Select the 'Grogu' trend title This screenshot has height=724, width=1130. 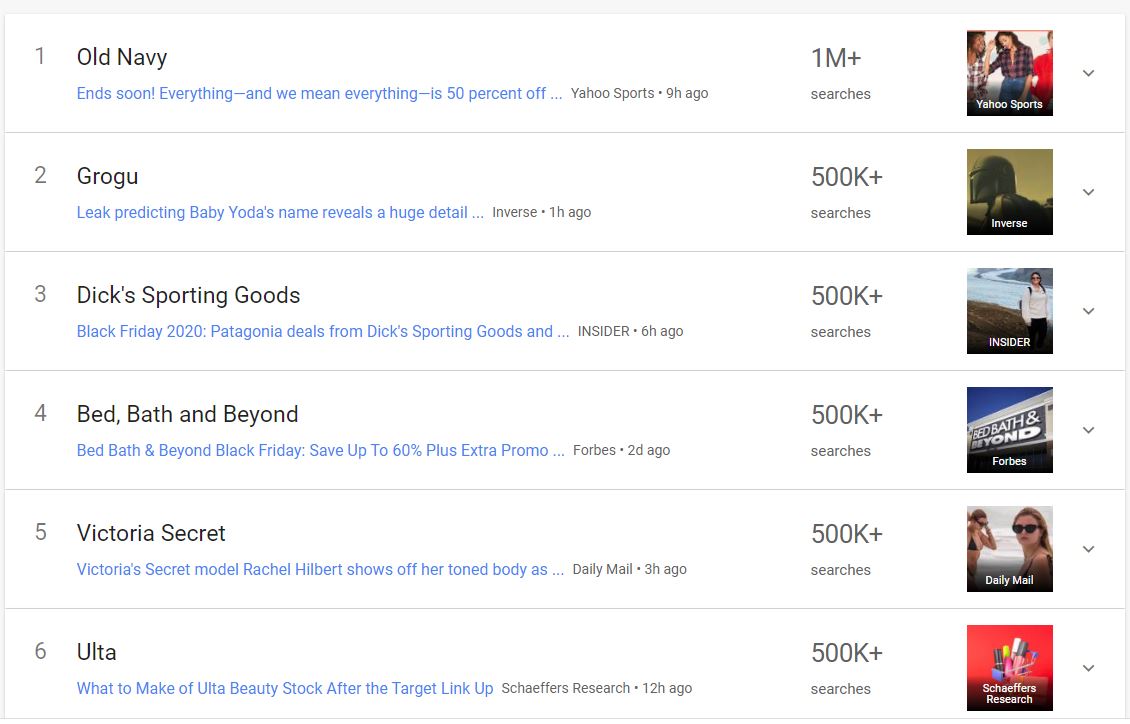click(x=107, y=176)
